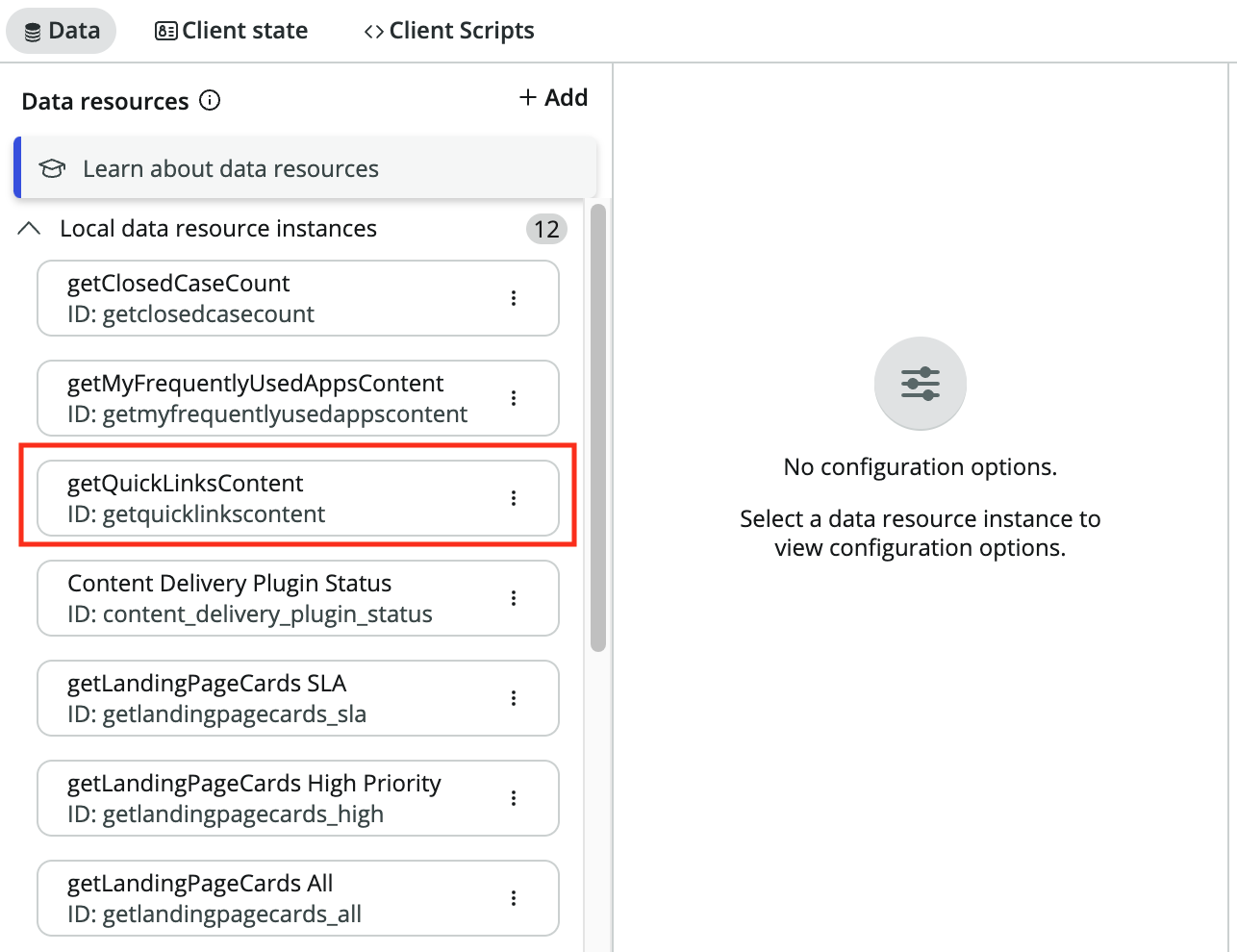This screenshot has height=952, width=1237.
Task: Open the Data tab
Action: click(x=62, y=31)
